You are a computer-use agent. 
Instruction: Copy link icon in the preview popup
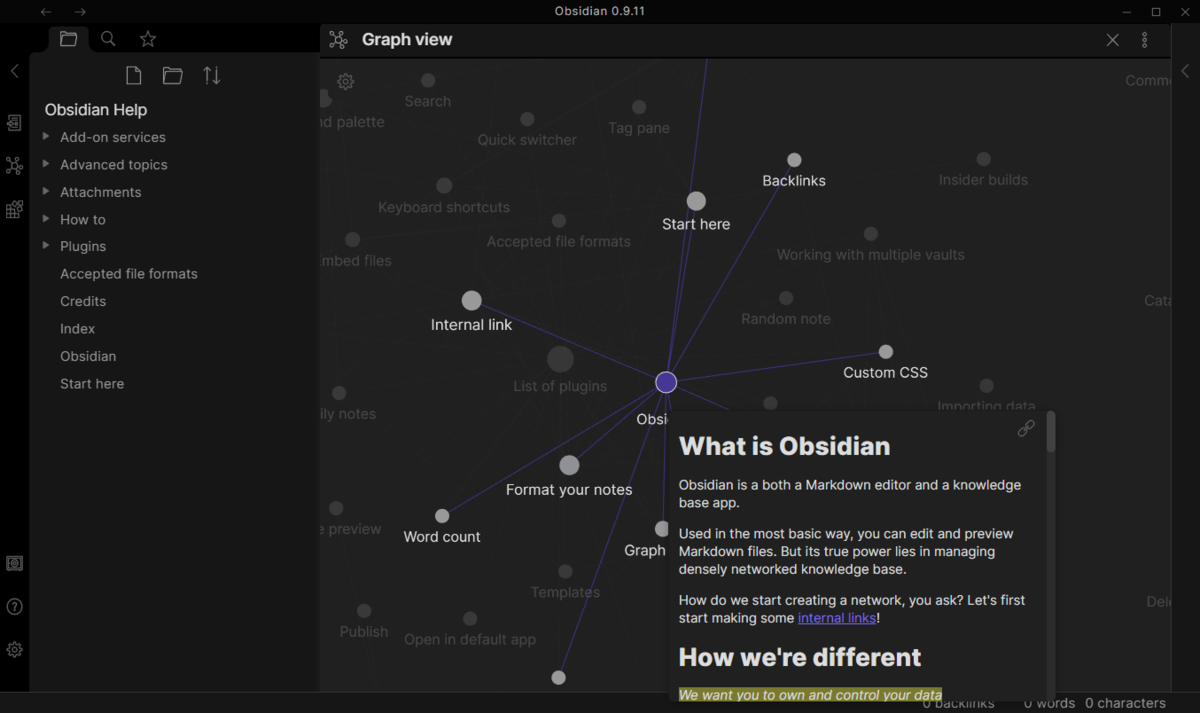(1026, 428)
